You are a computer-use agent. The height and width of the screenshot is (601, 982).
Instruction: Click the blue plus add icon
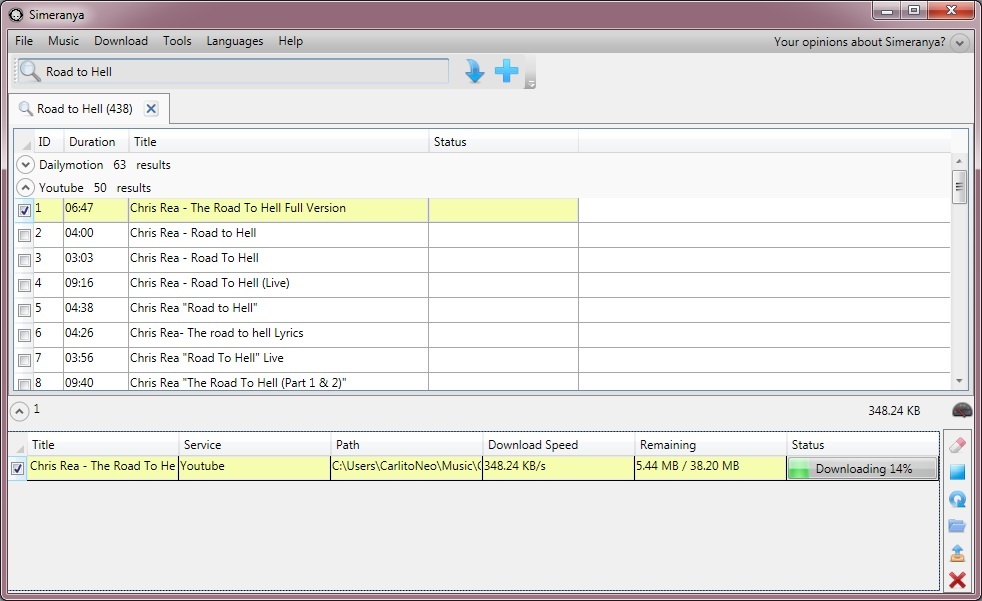pos(506,71)
